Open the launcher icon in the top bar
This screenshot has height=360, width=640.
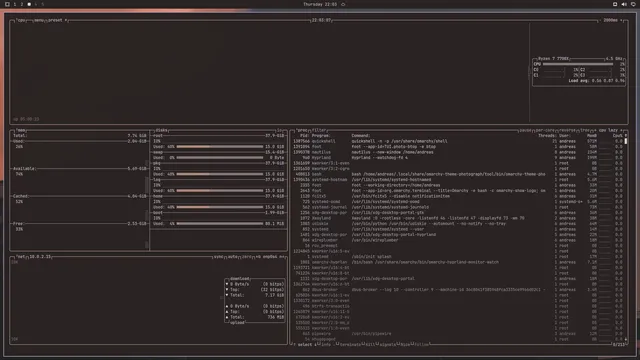click(7, 4)
